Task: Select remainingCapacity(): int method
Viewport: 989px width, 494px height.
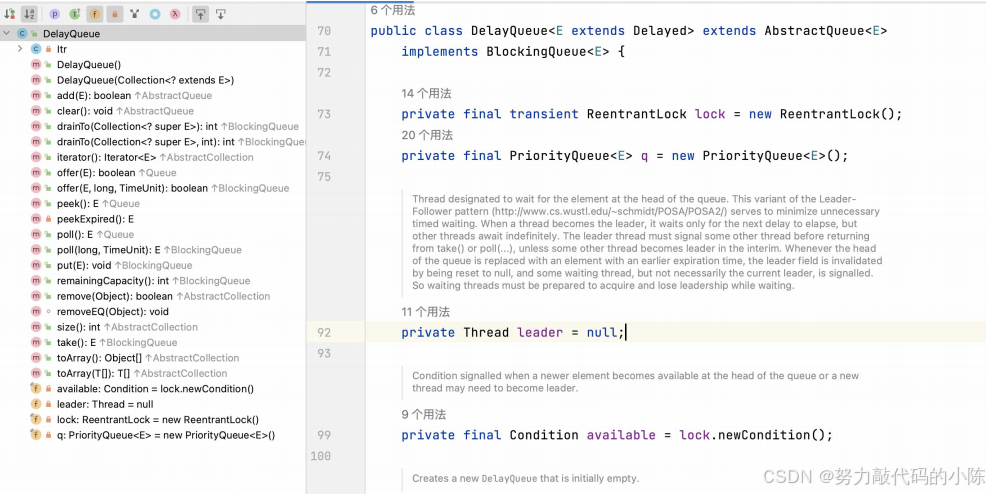Action: pyautogui.click(x=153, y=281)
